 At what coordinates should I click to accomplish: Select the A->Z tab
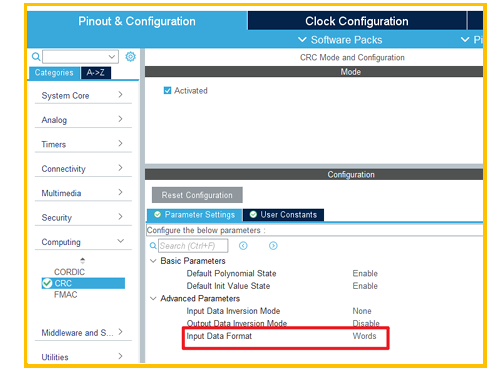coord(96,73)
